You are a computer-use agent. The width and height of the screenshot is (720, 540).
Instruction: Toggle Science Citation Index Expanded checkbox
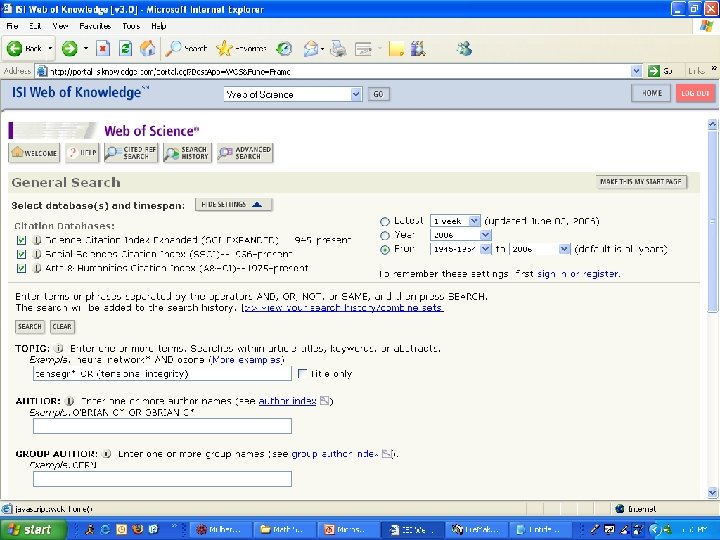click(x=21, y=240)
